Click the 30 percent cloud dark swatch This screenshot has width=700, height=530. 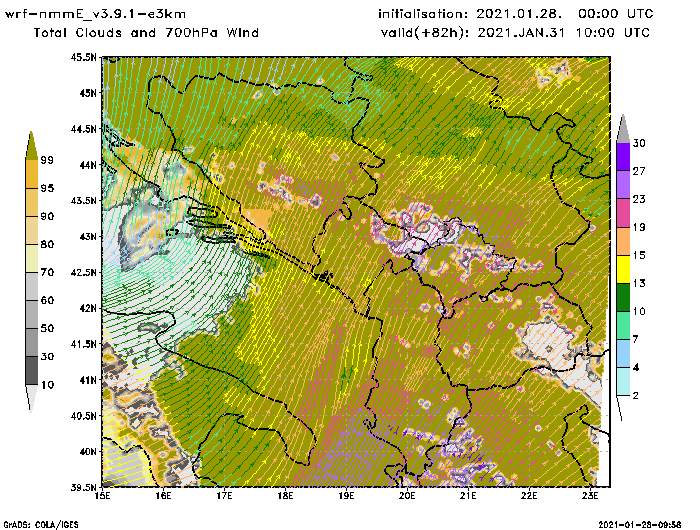32,371
